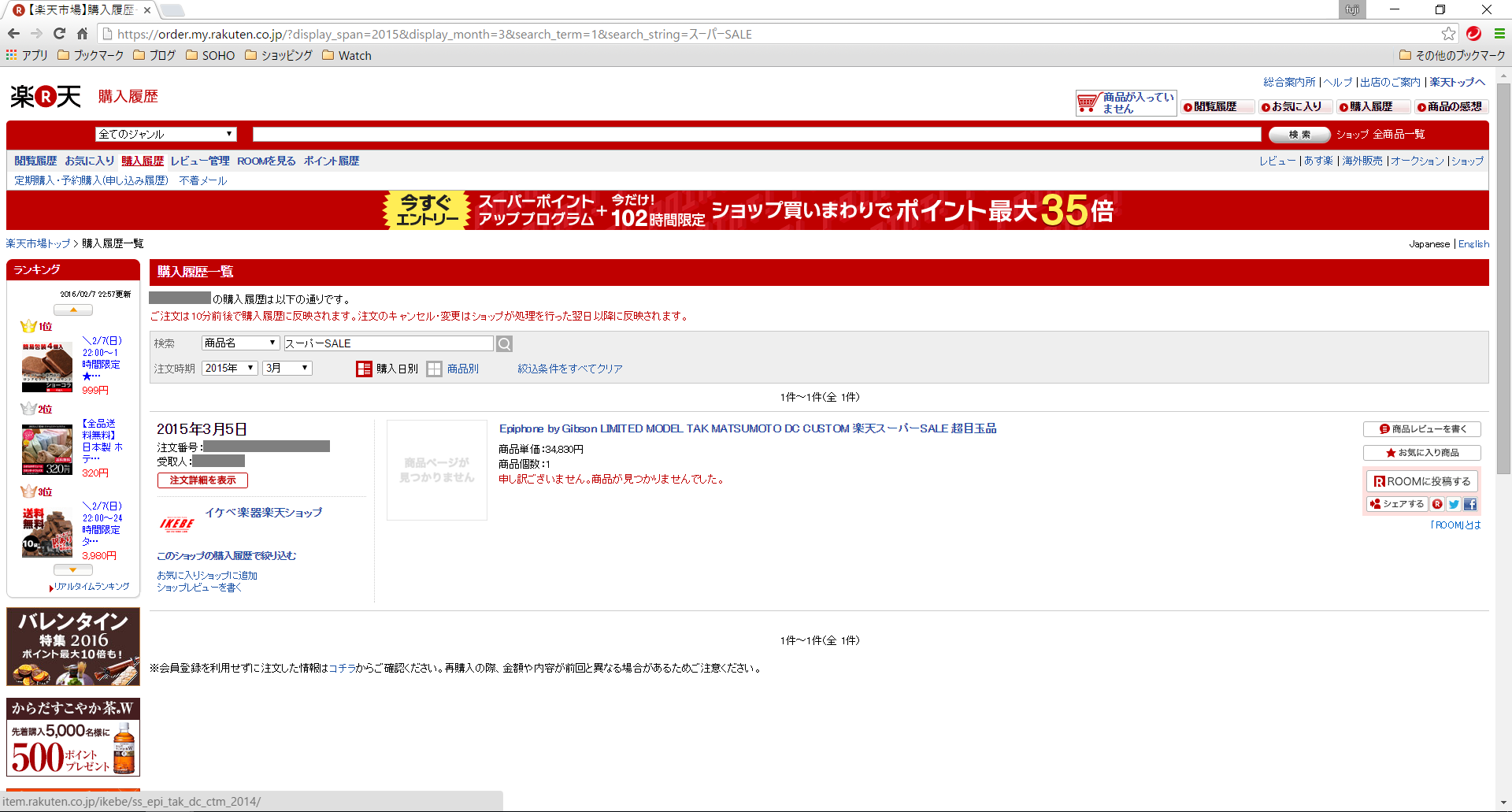Viewport: 1512px width, 812px height.
Task: Go to 閲覧履歴 tab link
Action: [35, 161]
